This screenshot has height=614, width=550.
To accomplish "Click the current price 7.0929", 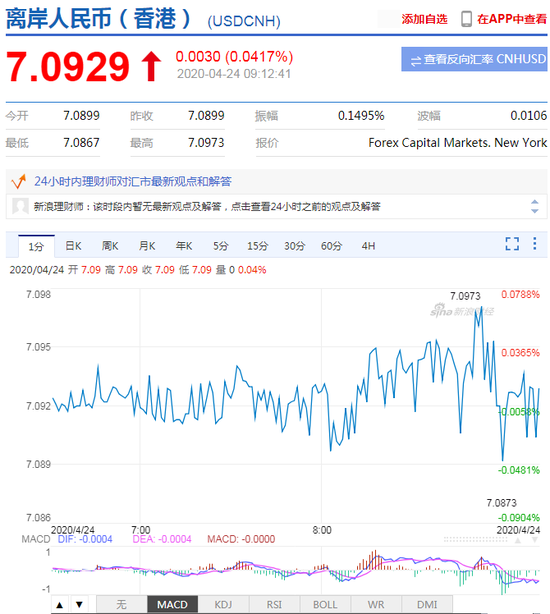I will point(68,67).
